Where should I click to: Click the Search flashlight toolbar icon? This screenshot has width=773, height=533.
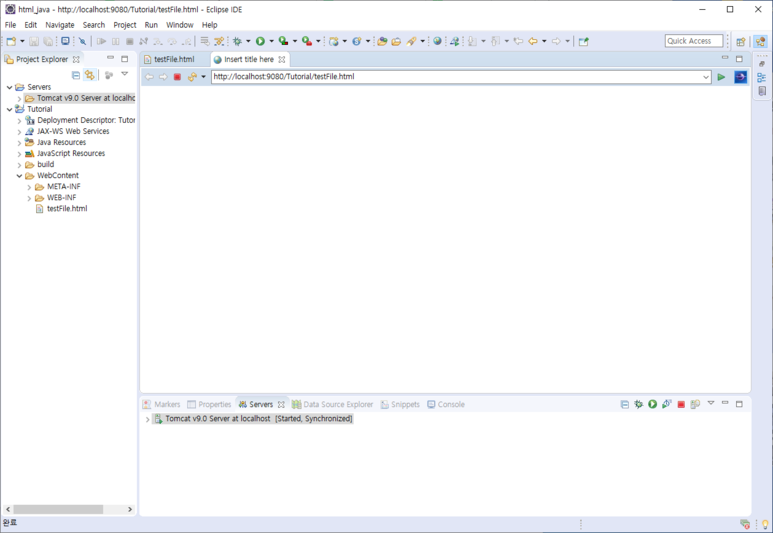click(x=412, y=41)
